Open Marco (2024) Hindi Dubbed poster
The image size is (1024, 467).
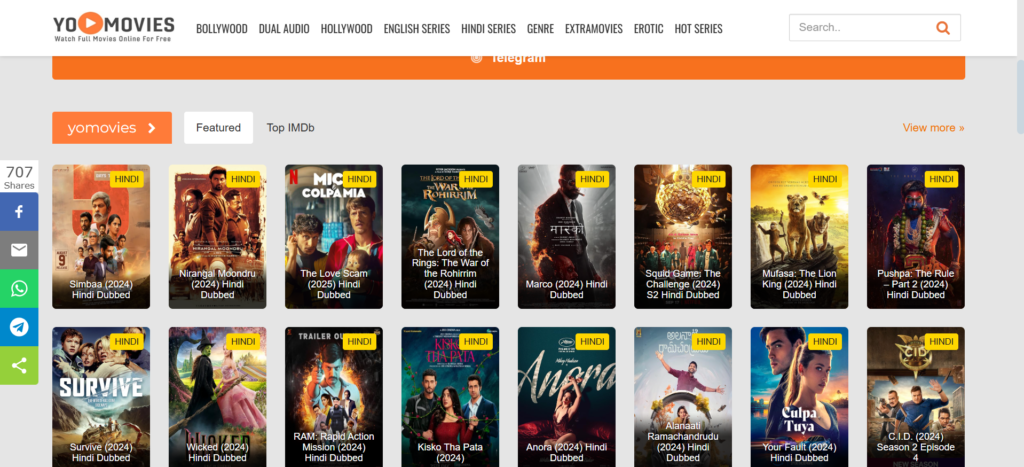click(567, 236)
